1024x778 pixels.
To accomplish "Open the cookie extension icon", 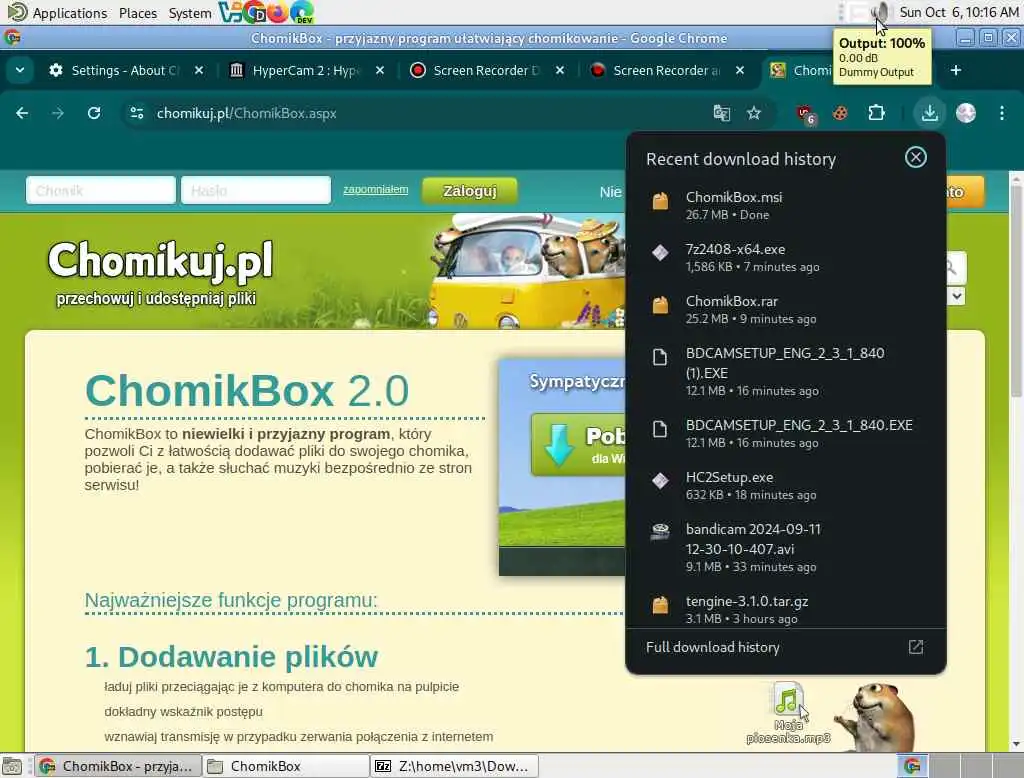I will (840, 113).
